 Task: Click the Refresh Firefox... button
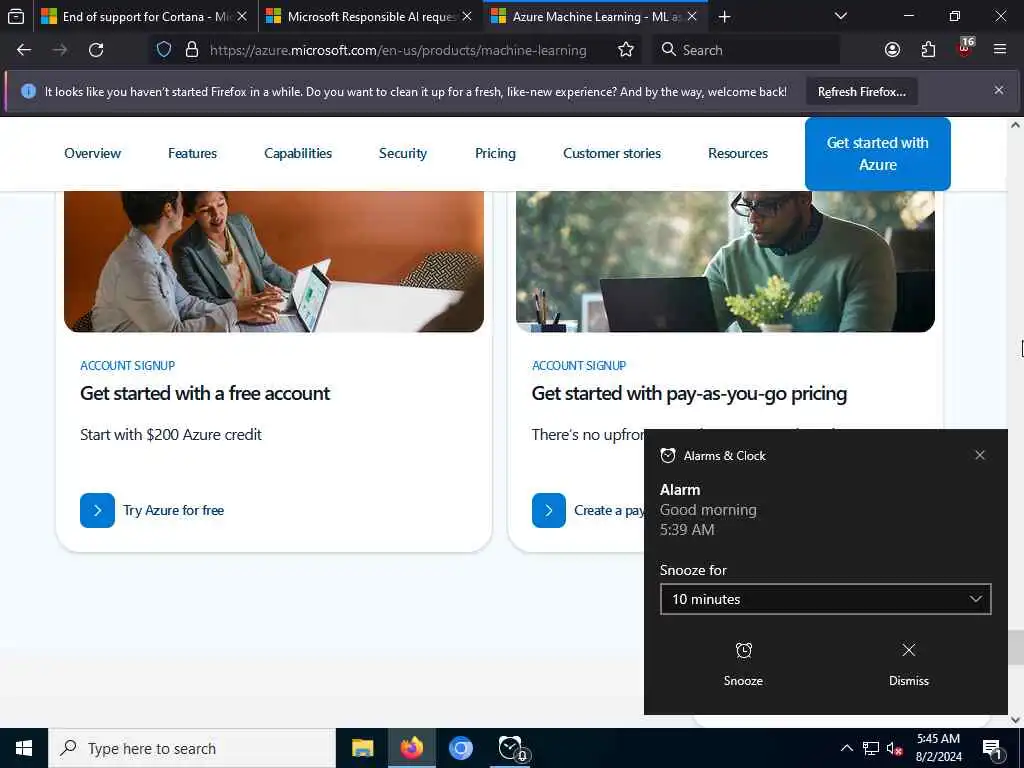coord(861,91)
